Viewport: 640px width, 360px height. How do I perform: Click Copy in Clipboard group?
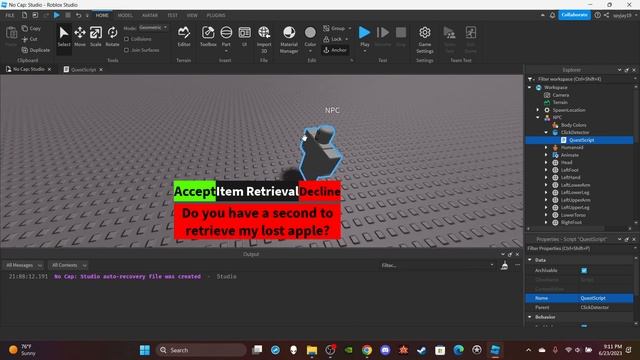pyautogui.click(x=31, y=28)
